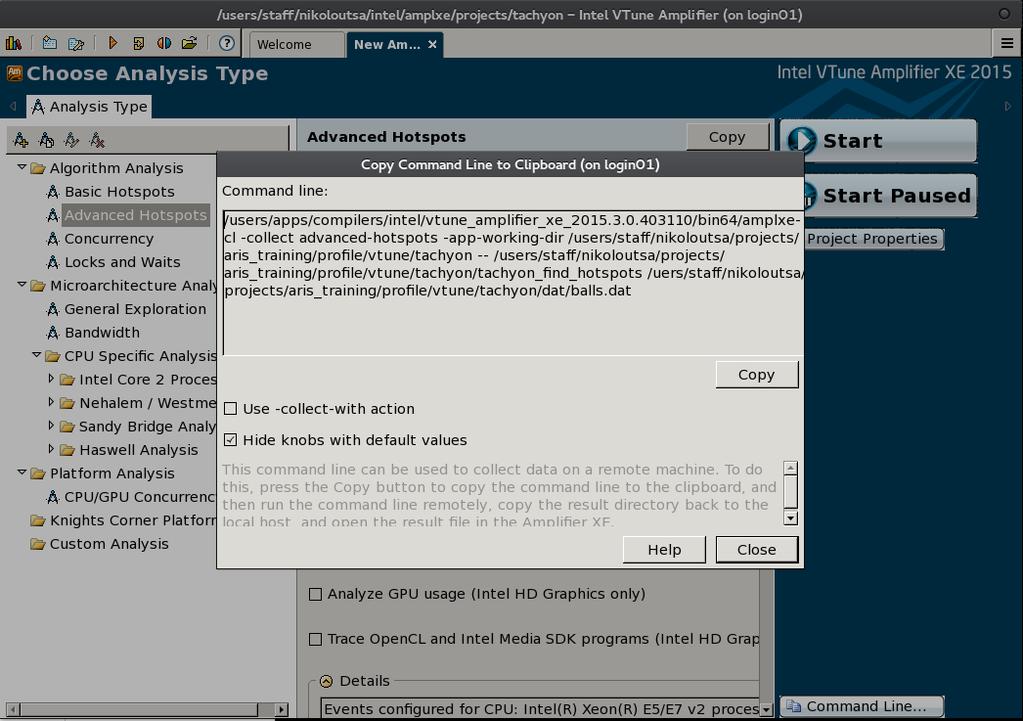Expand the Intel Core 2 Processor folder

(51, 378)
